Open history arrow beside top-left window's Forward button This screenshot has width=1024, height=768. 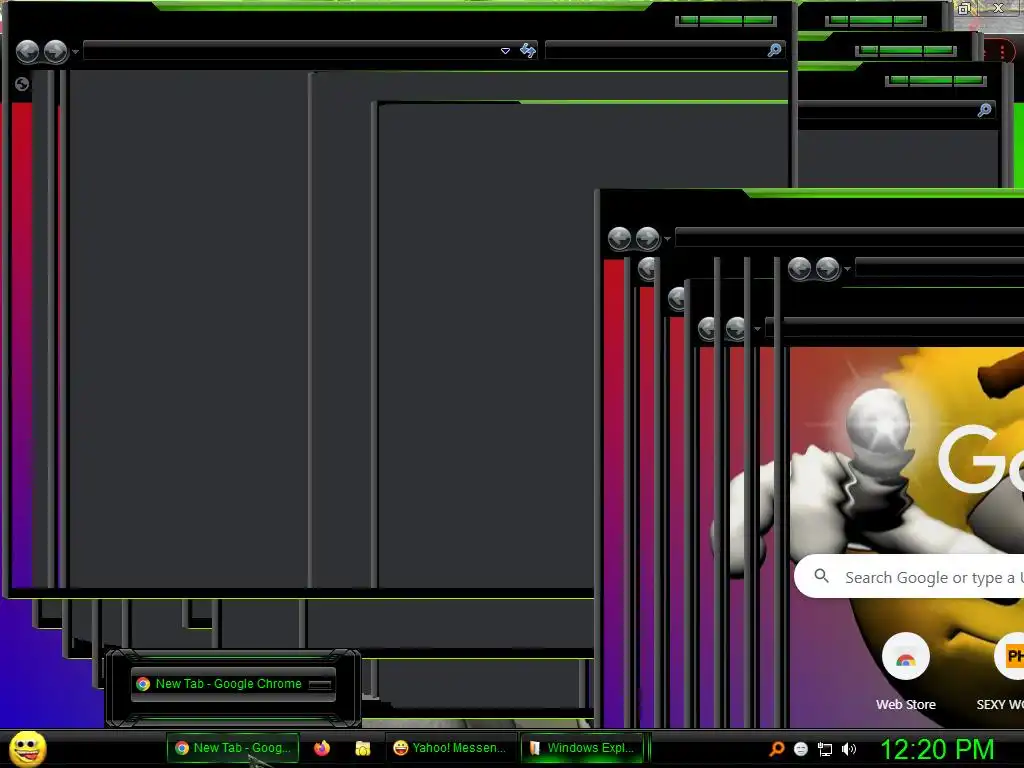76,52
